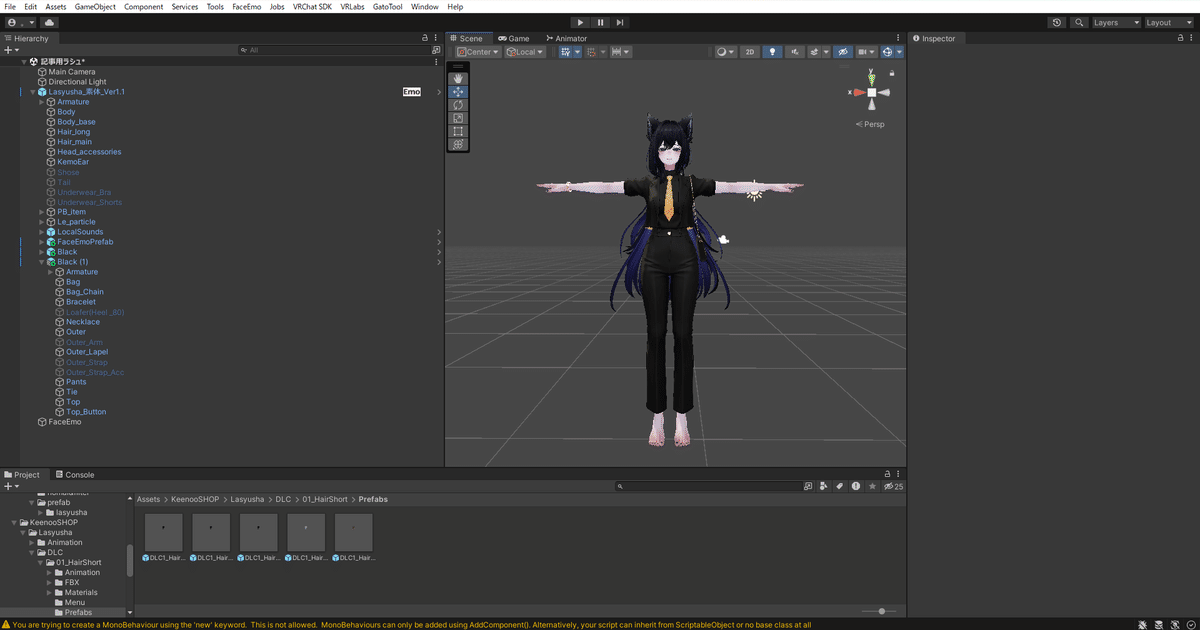Toggle scene lighting bulb button
This screenshot has height=630, width=1200.
tap(772, 52)
